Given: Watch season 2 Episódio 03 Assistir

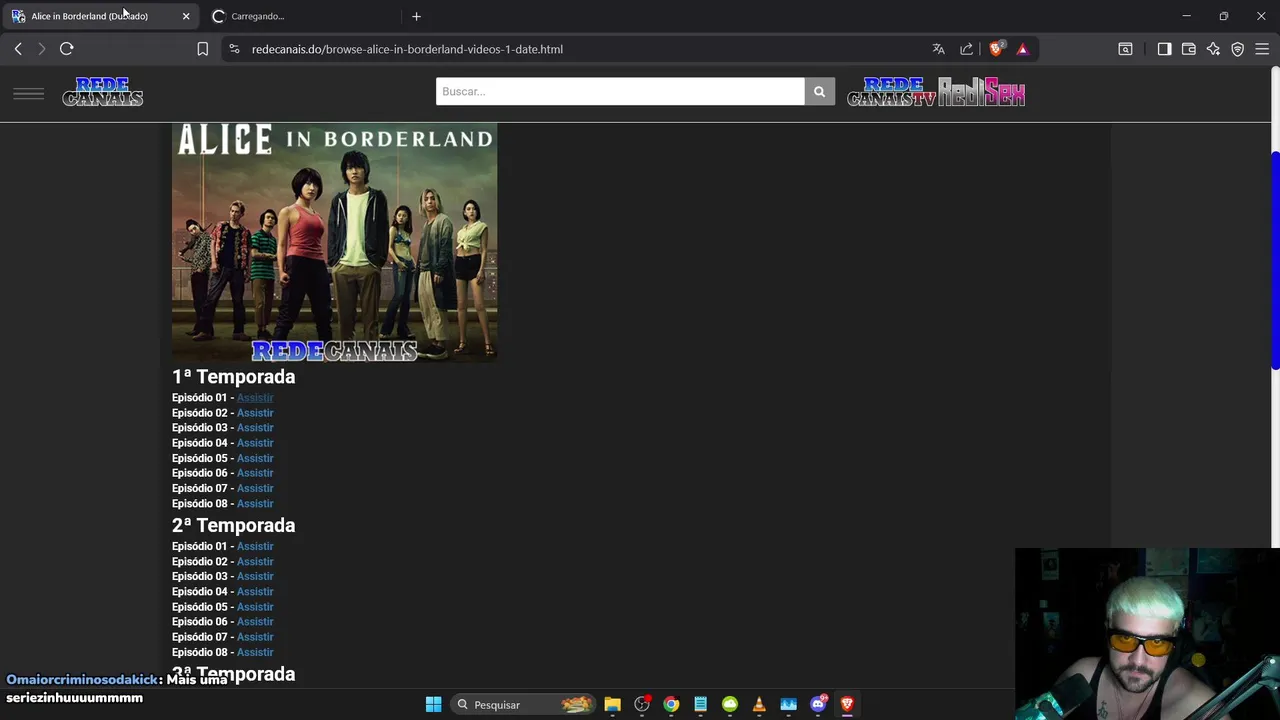Looking at the screenshot, I should [255, 576].
